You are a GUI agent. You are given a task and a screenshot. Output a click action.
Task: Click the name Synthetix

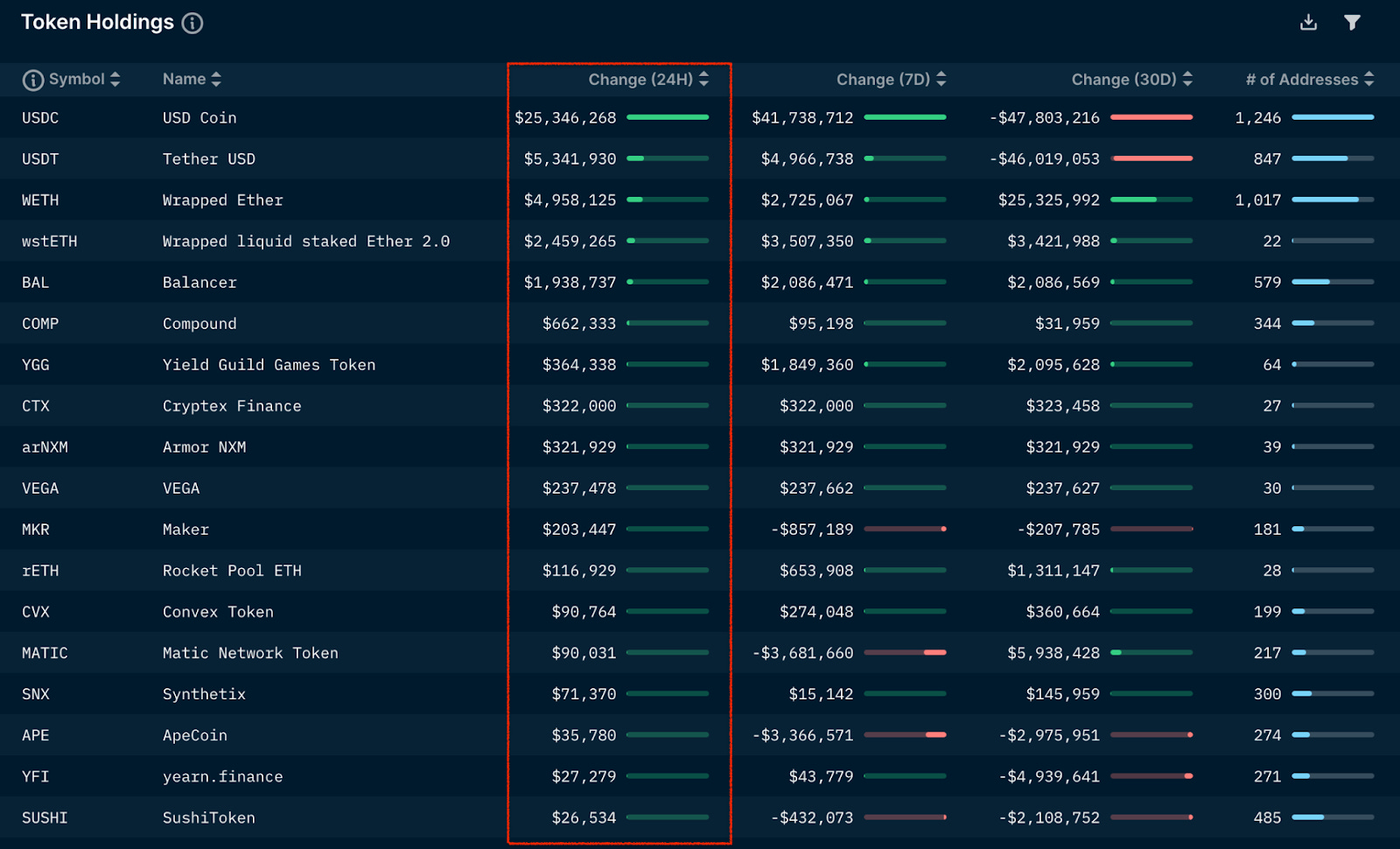[204, 693]
